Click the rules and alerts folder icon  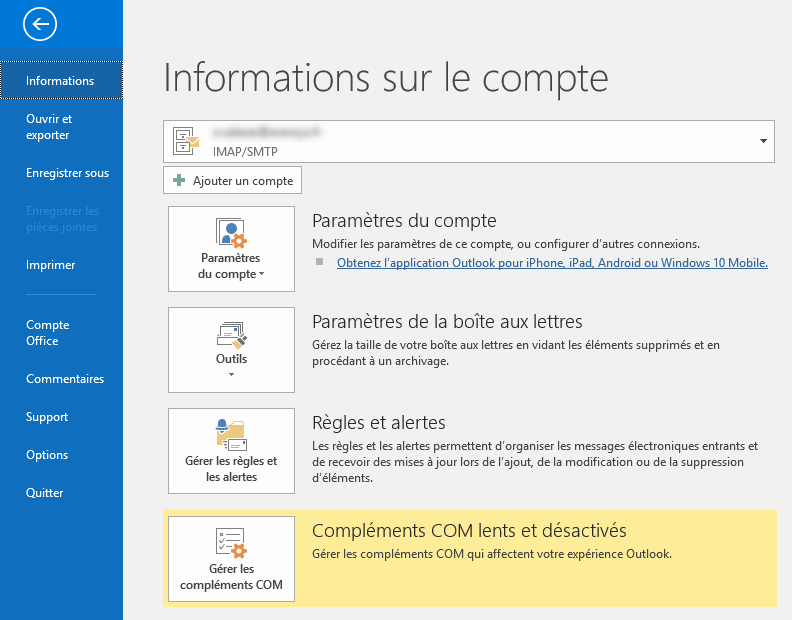pos(231,435)
